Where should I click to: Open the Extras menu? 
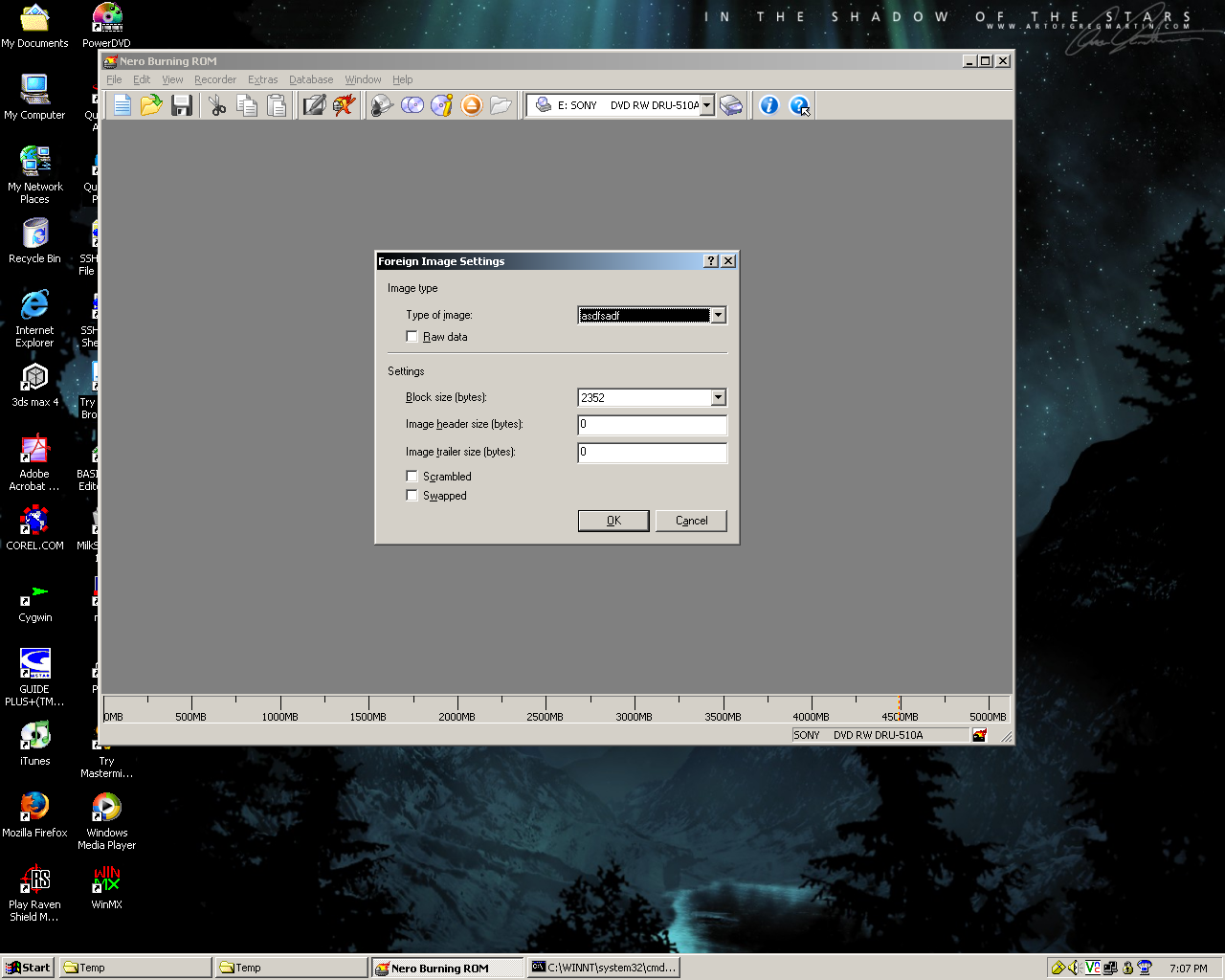pyautogui.click(x=262, y=79)
